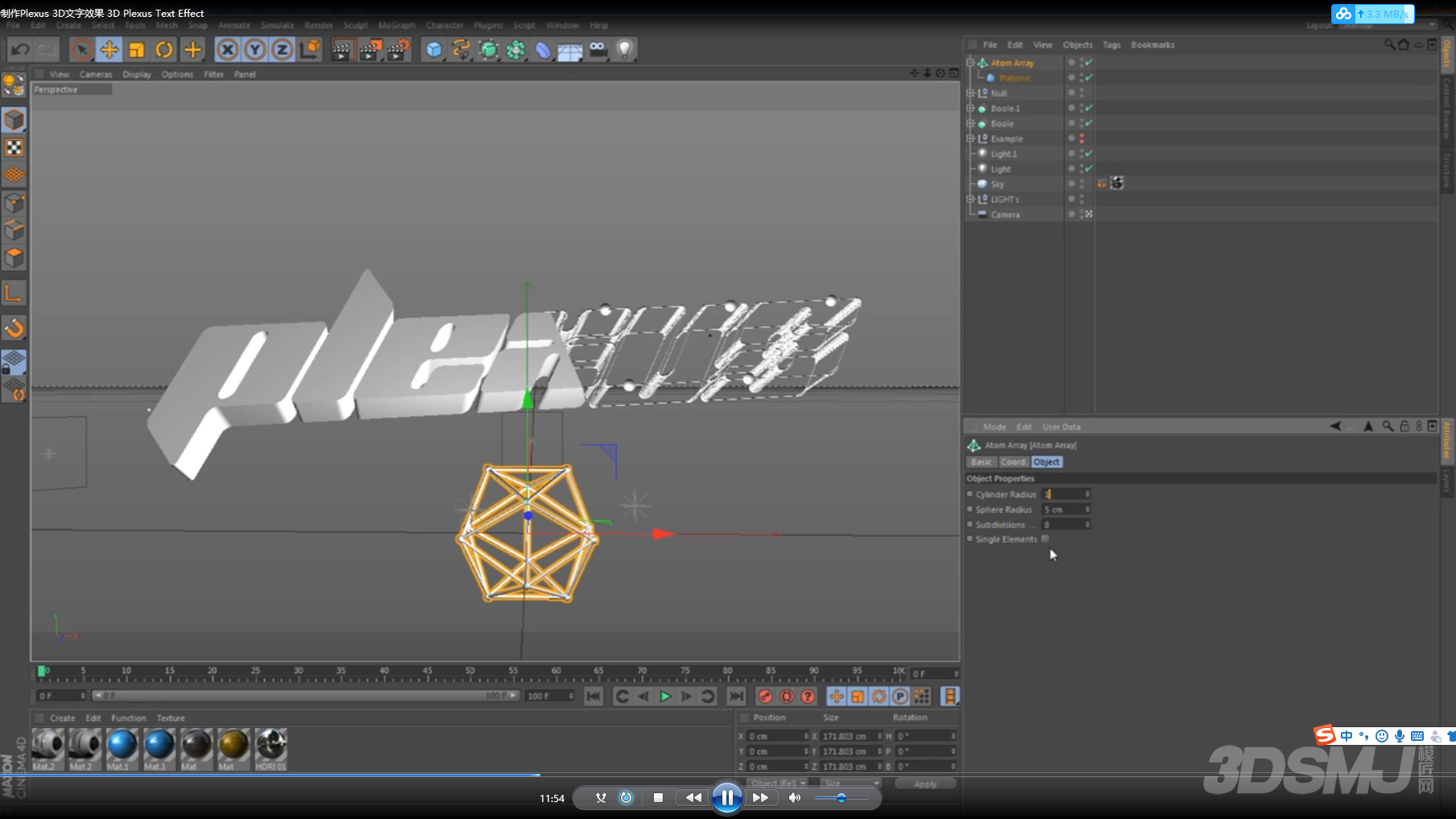This screenshot has height=819, width=1456.
Task: Click the Play Forwards green button
Action: [665, 697]
